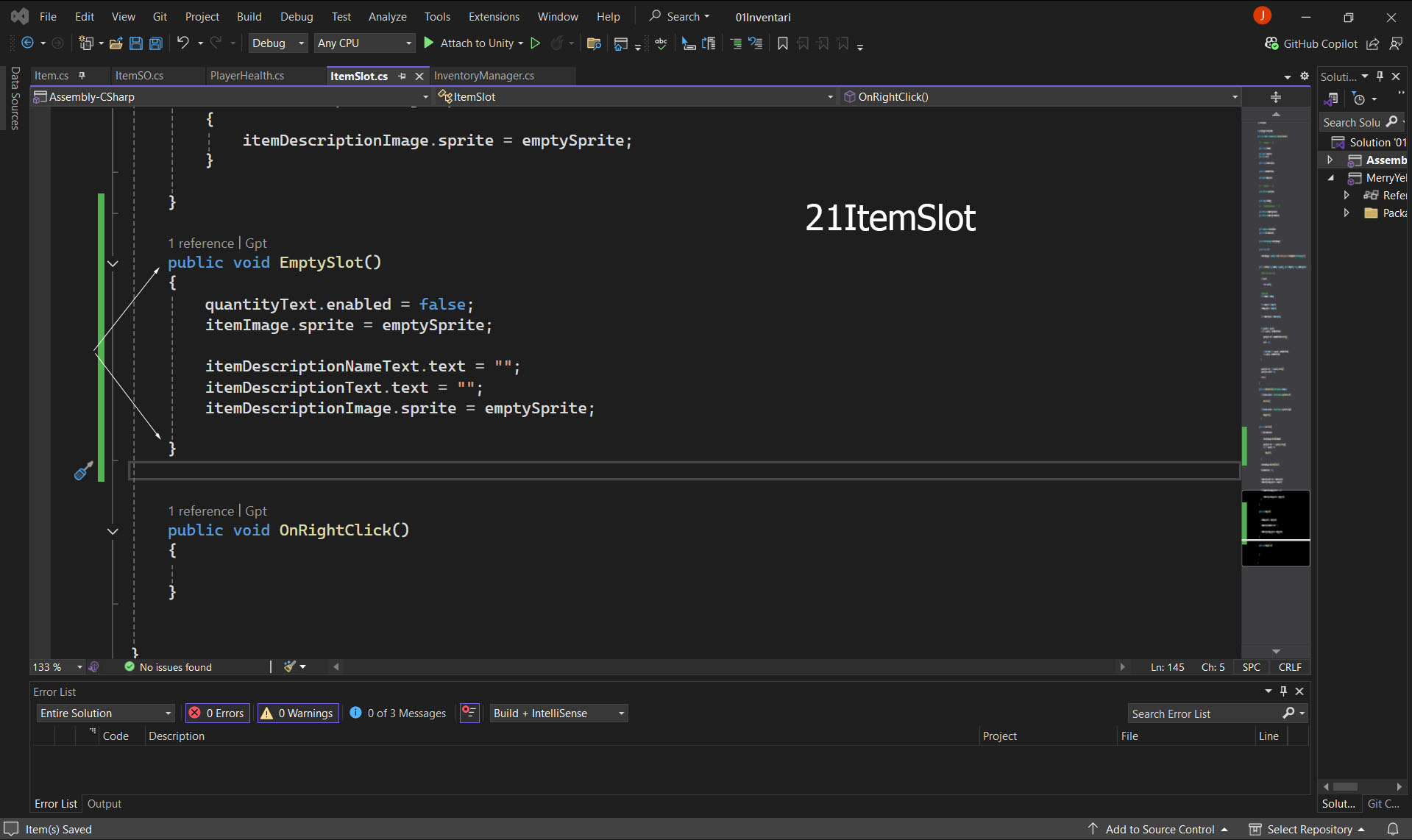Image resolution: width=1412 pixels, height=840 pixels.
Task: Open GitHub Copilot from the toolbar
Action: pos(1311,43)
